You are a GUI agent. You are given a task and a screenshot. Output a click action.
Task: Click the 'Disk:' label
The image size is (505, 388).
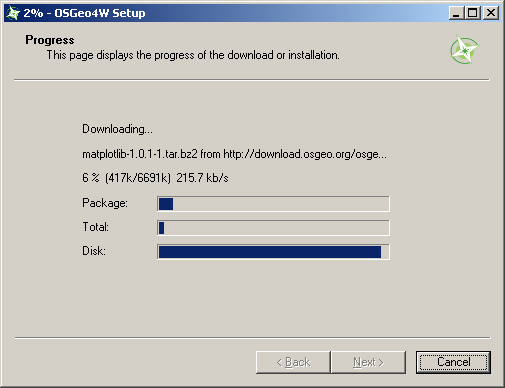(x=94, y=251)
